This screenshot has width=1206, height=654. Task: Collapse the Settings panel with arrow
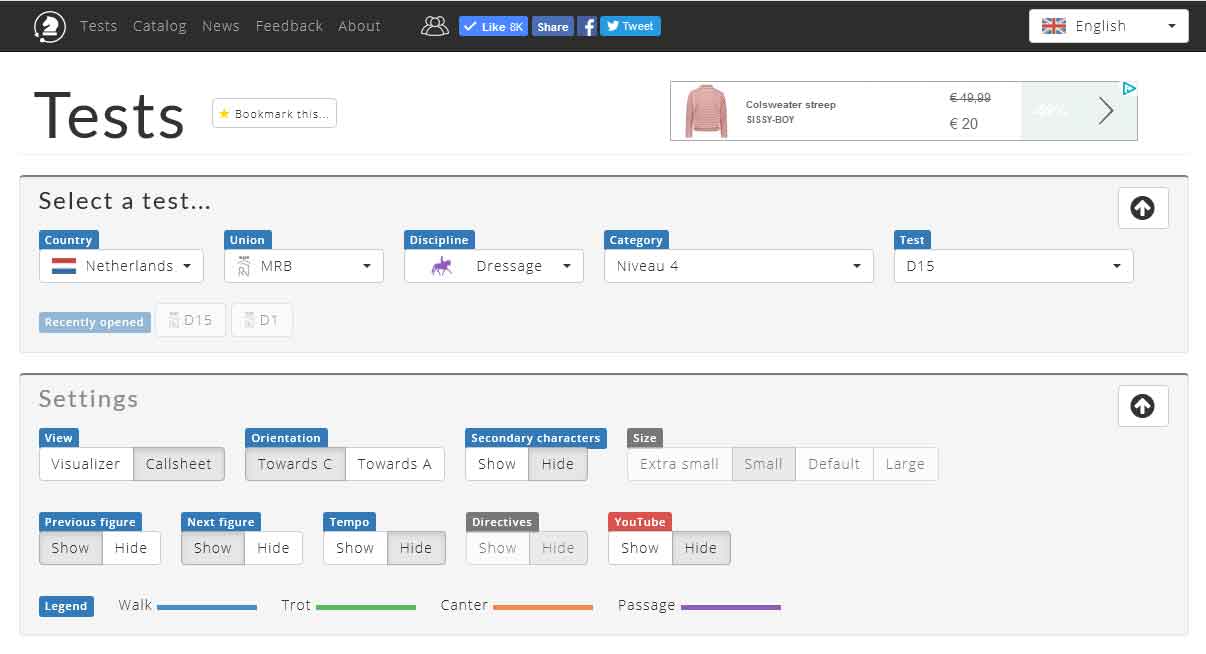pos(1142,406)
